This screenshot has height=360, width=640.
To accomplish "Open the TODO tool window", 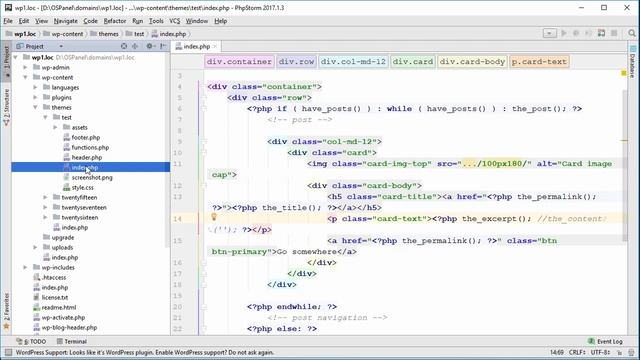I will click(x=31, y=341).
